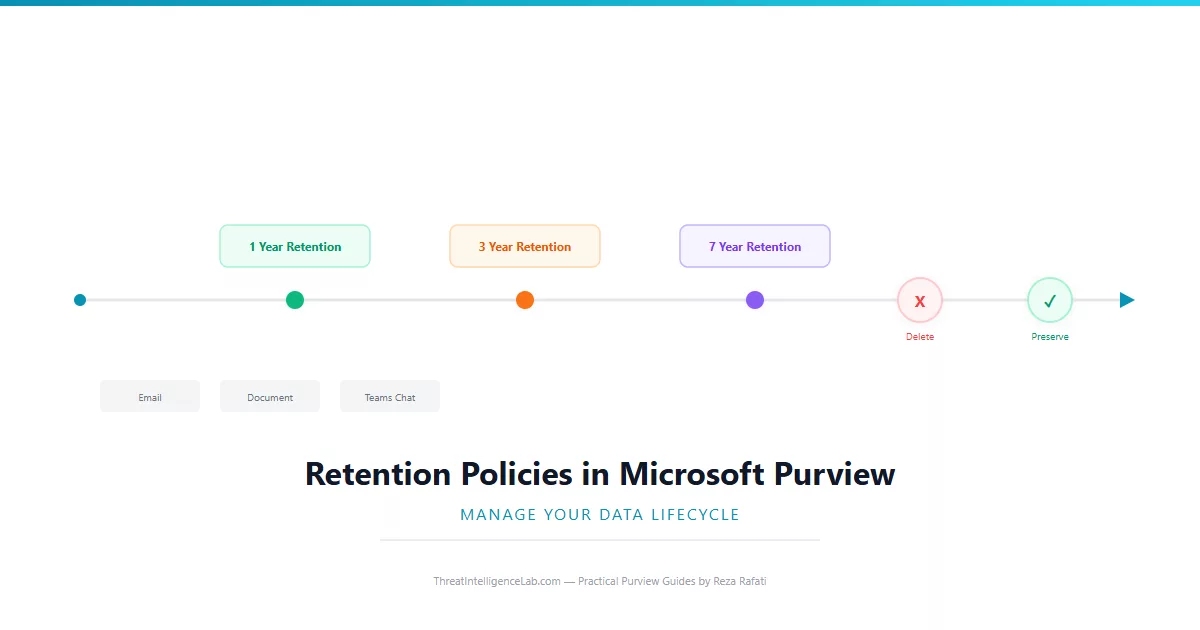Image resolution: width=1200 pixels, height=630 pixels.
Task: Click the Email tag
Action: (150, 396)
